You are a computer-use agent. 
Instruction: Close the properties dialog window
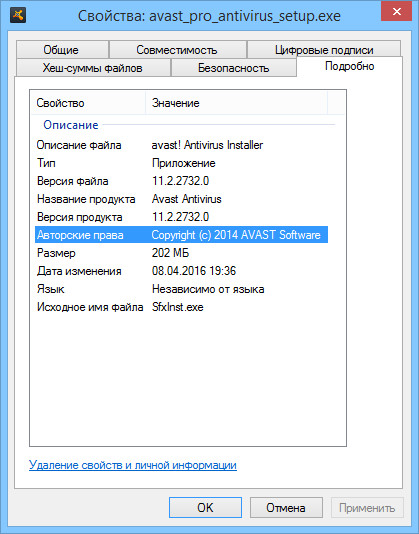(397, 11)
